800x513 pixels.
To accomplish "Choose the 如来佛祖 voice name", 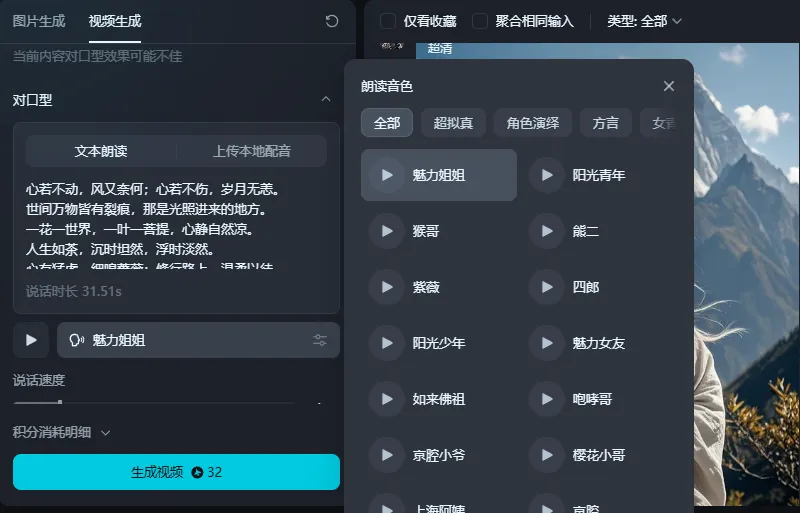I will click(x=439, y=399).
